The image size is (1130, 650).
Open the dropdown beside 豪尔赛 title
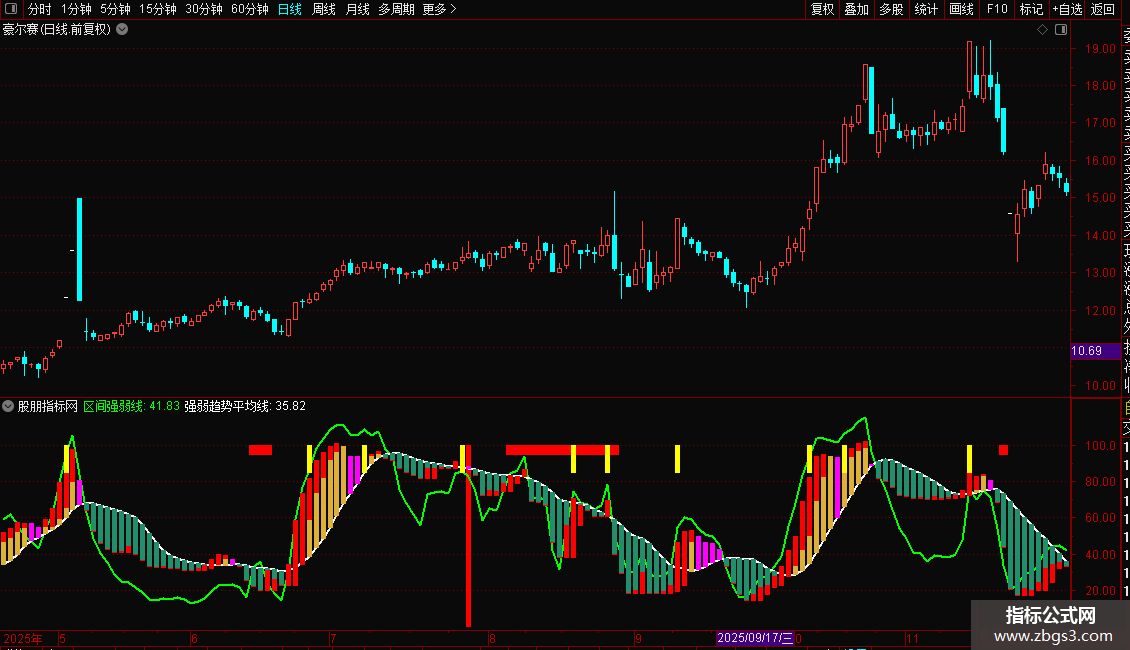point(123,30)
